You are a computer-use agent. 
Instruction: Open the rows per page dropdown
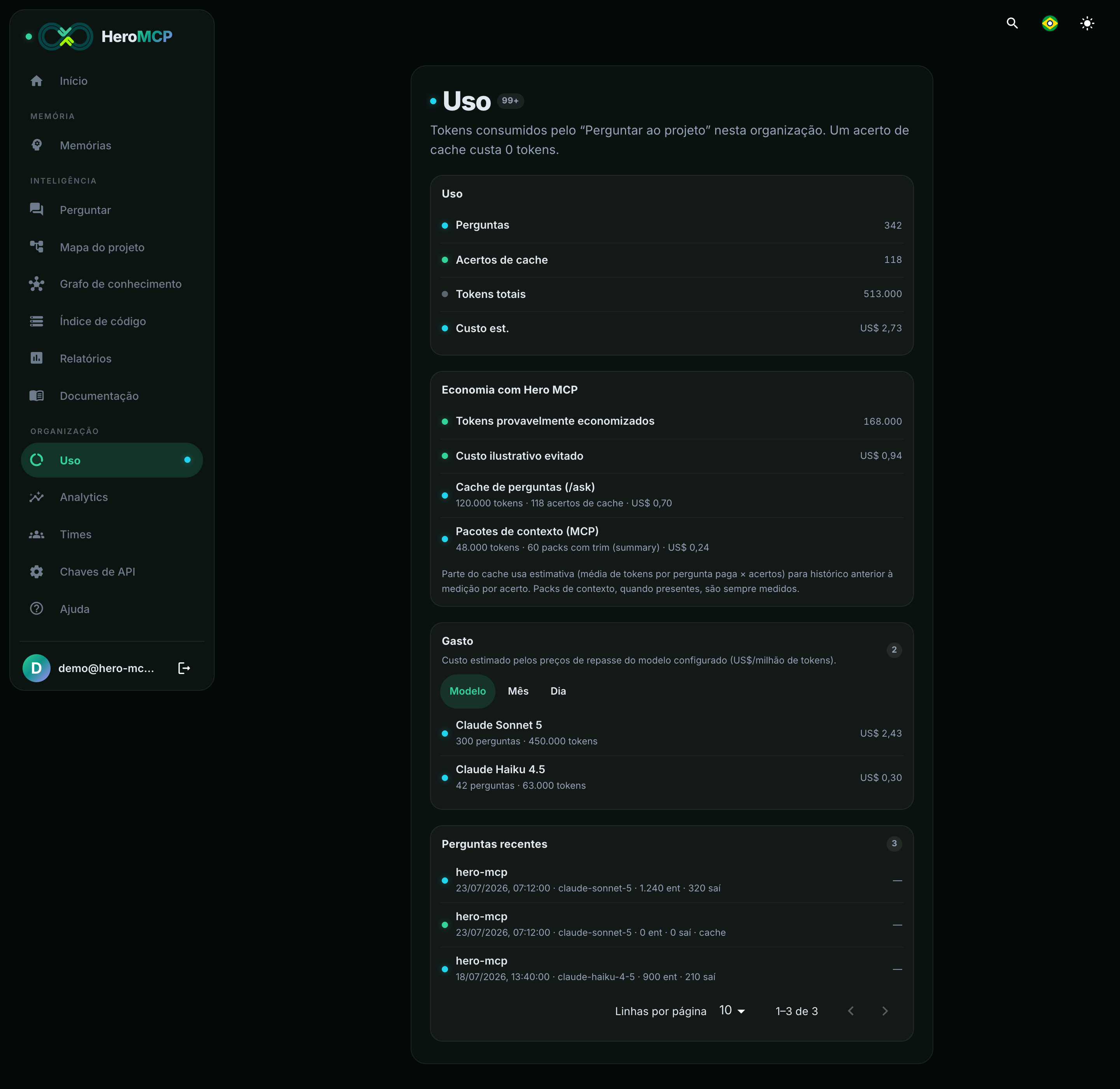pyautogui.click(x=732, y=1011)
